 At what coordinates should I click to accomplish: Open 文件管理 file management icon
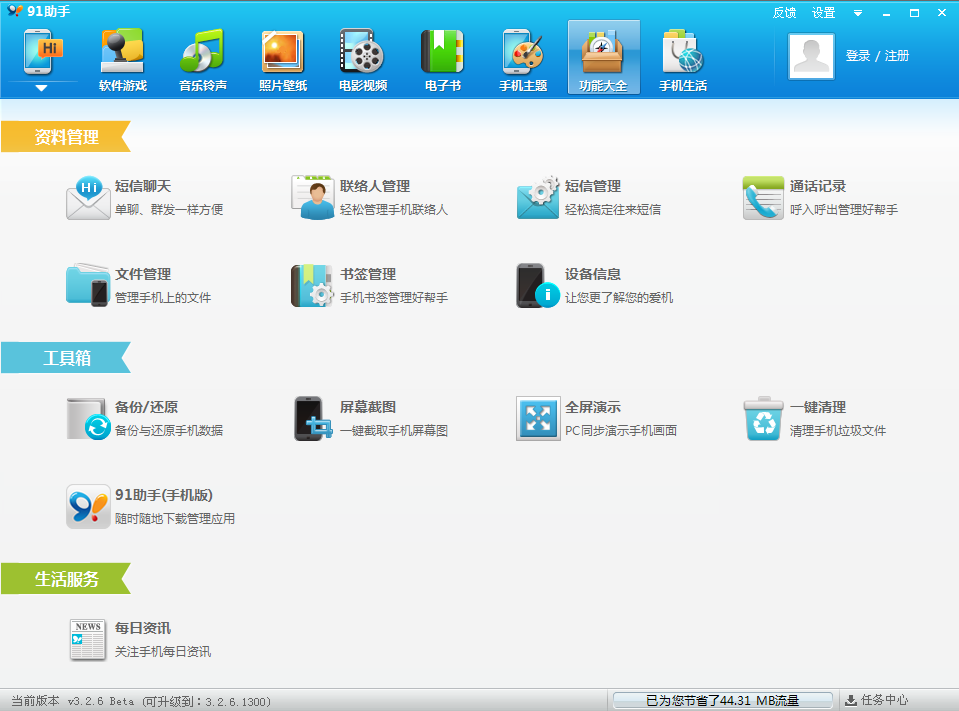point(88,286)
